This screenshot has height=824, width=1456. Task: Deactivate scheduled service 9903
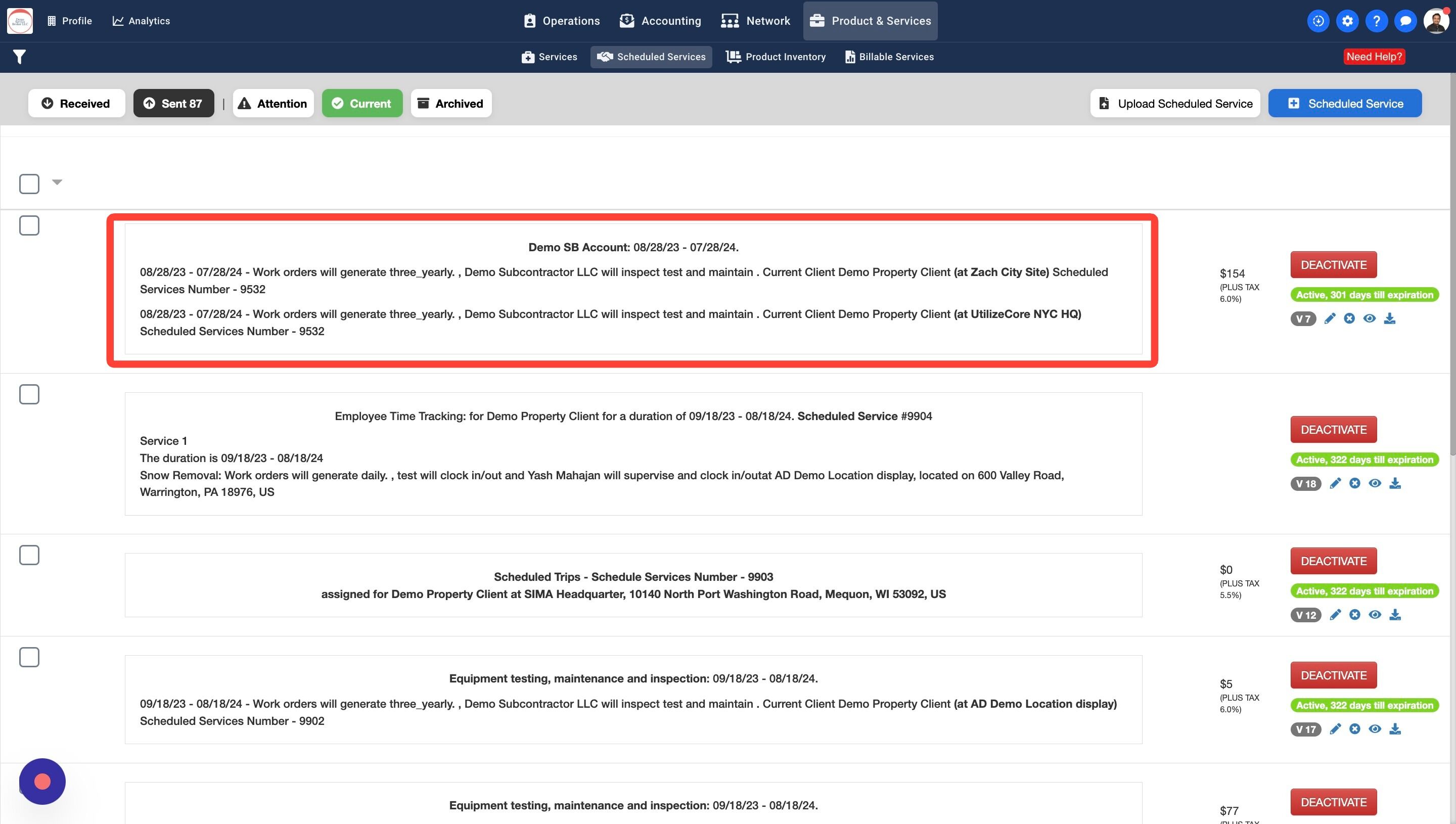1333,561
